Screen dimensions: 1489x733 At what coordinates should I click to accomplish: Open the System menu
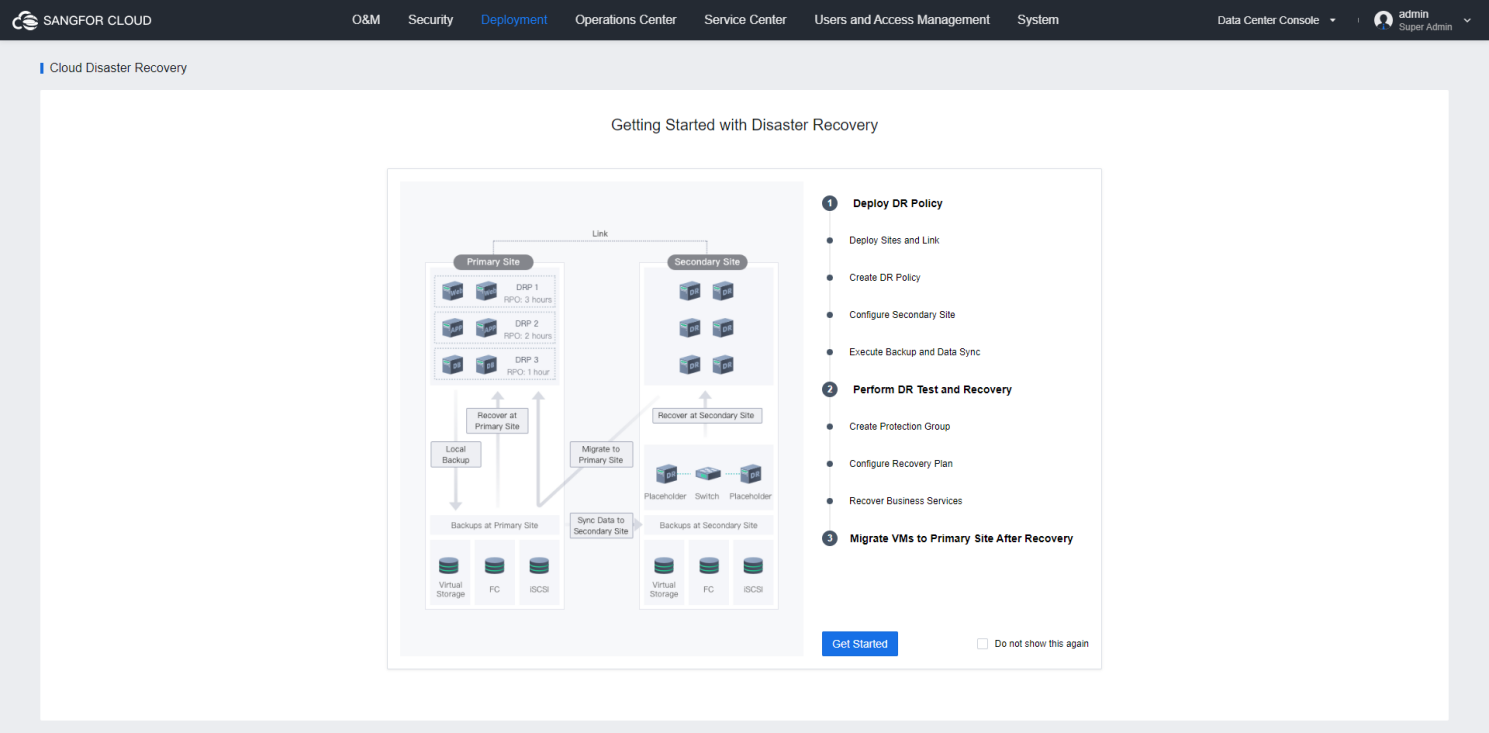(x=1038, y=20)
